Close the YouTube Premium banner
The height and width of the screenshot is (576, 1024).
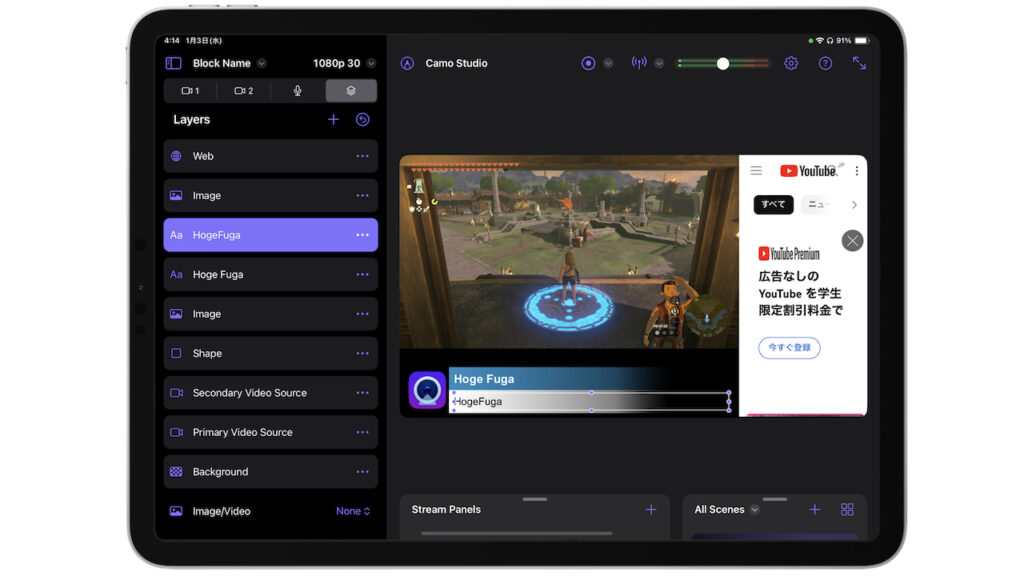click(x=852, y=240)
